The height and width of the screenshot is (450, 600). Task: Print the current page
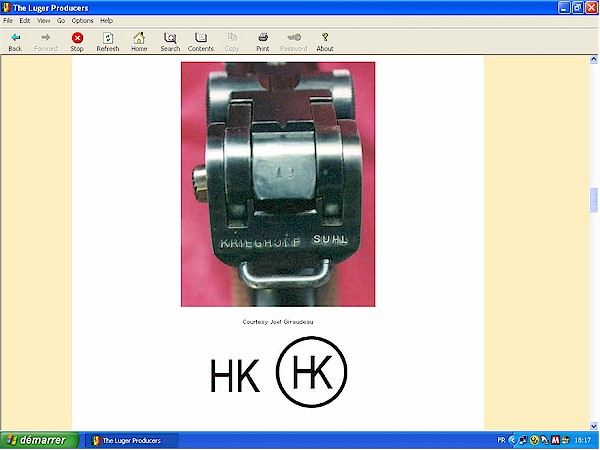pyautogui.click(x=263, y=42)
